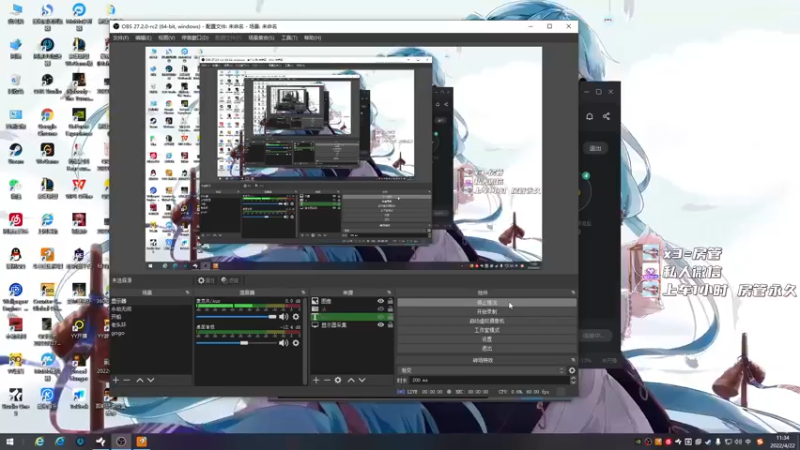Image resolution: width=800 pixels, height=450 pixels.
Task: Open Google Chrome desktop shortcut
Action: (x=47, y=121)
